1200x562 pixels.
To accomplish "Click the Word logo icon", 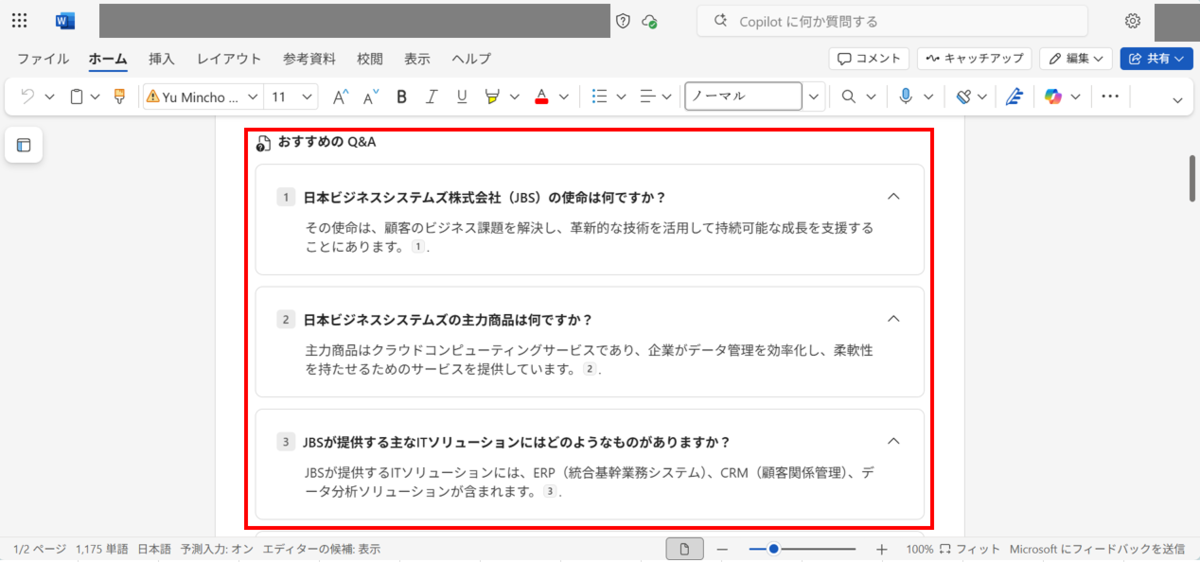I will click(x=66, y=21).
